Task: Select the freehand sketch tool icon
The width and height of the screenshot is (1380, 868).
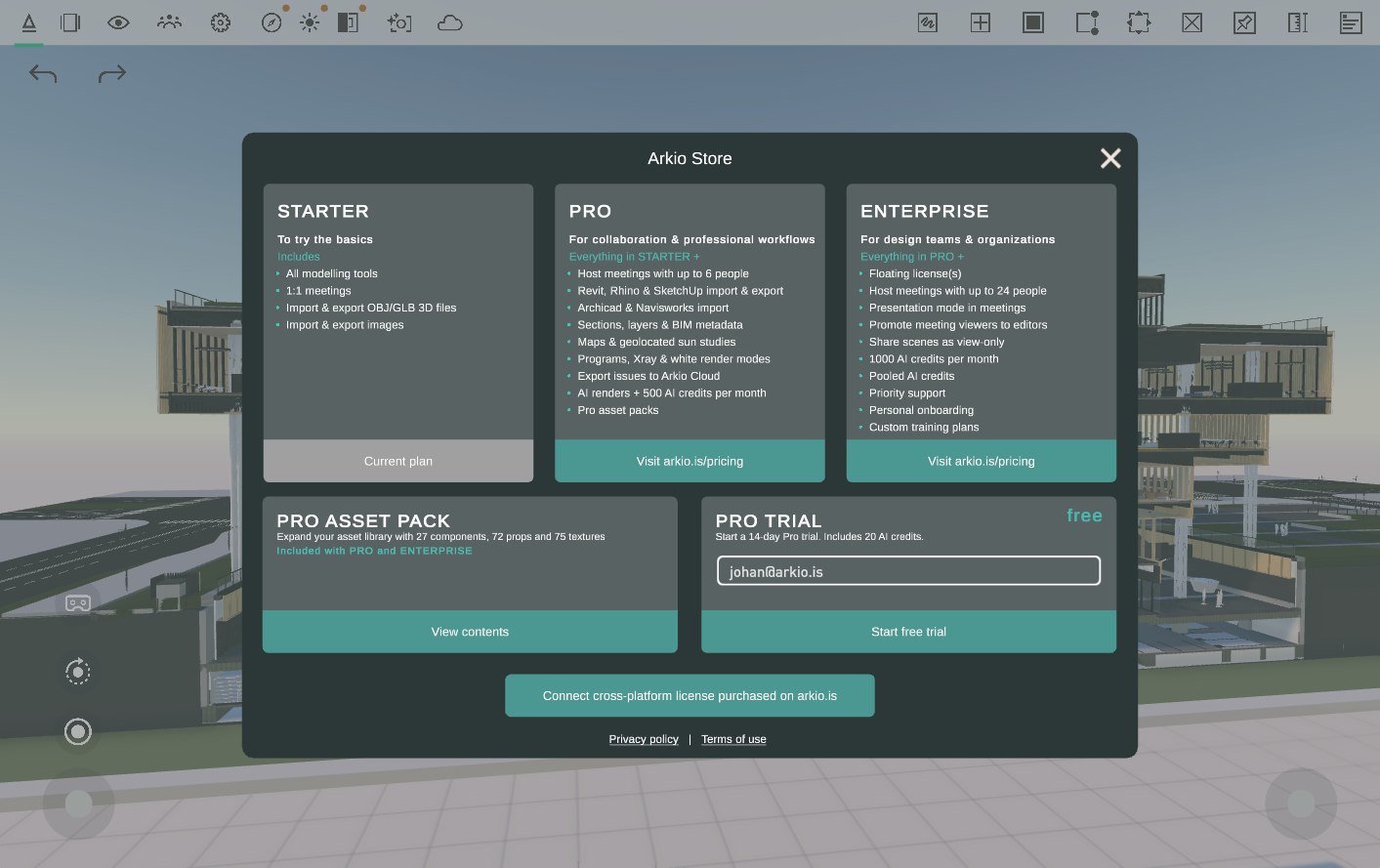Action: tap(928, 22)
